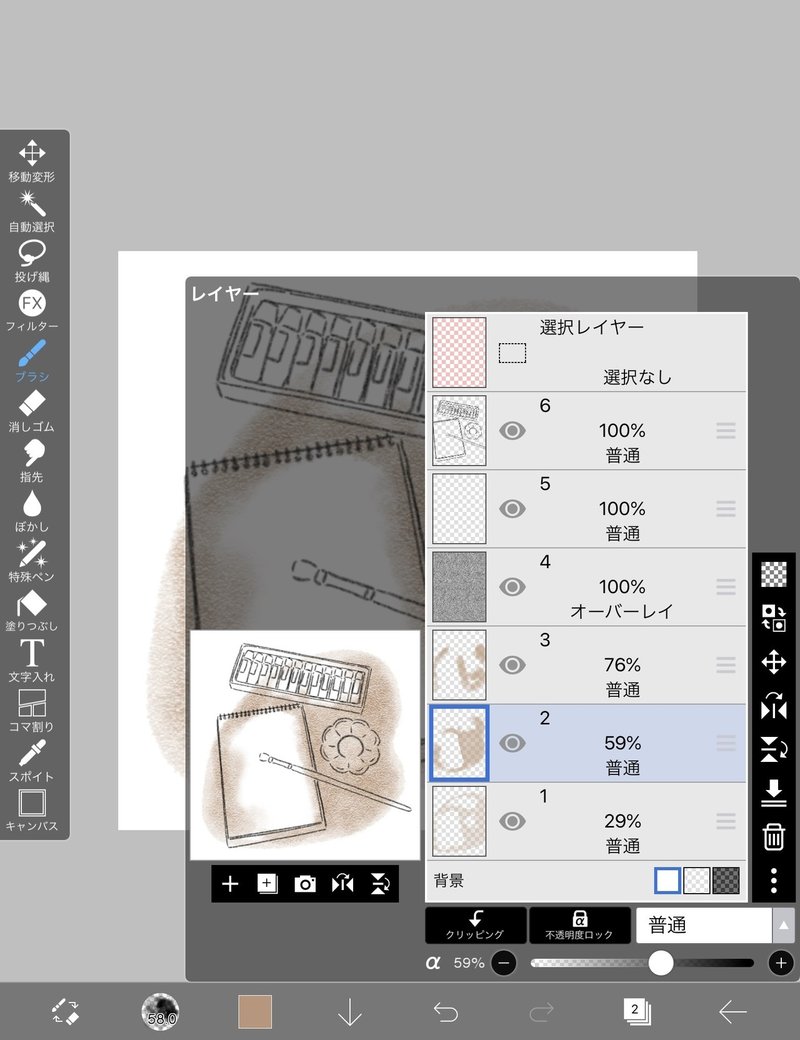Select the 選択レイヤー selection layer row
Screen dimensions: 800x1040
coord(586,352)
